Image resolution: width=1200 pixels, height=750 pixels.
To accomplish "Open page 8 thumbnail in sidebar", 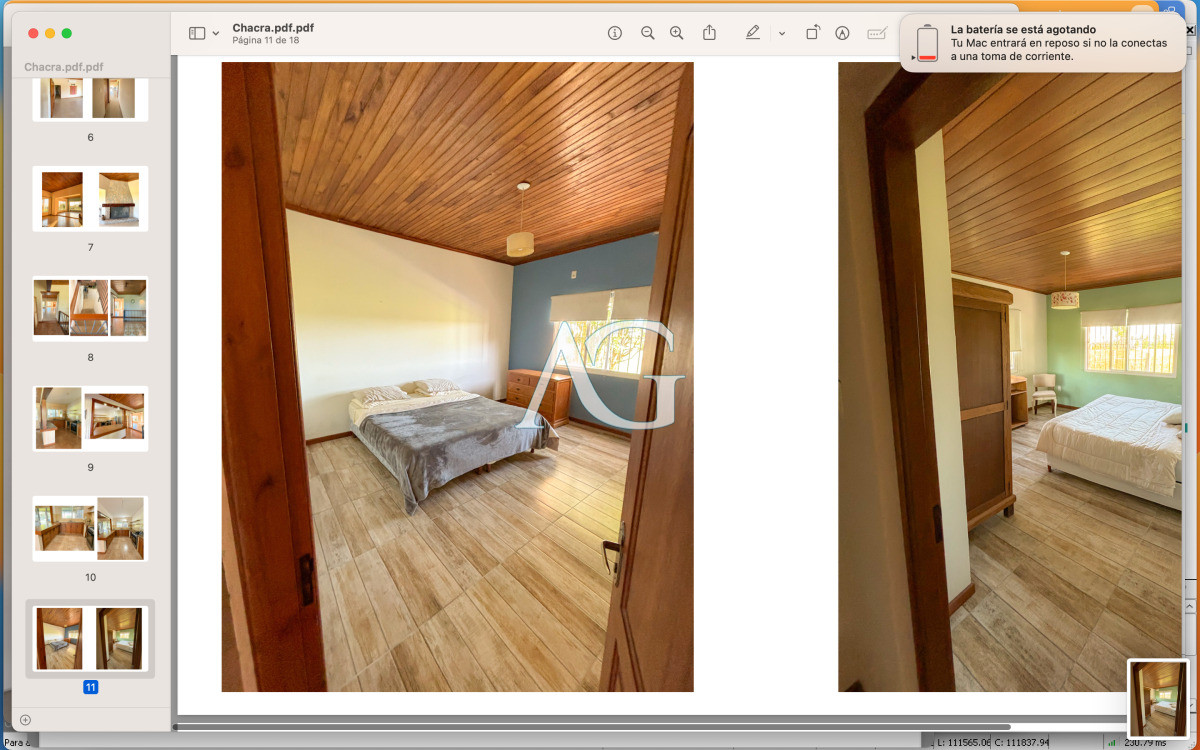I will pyautogui.click(x=90, y=308).
